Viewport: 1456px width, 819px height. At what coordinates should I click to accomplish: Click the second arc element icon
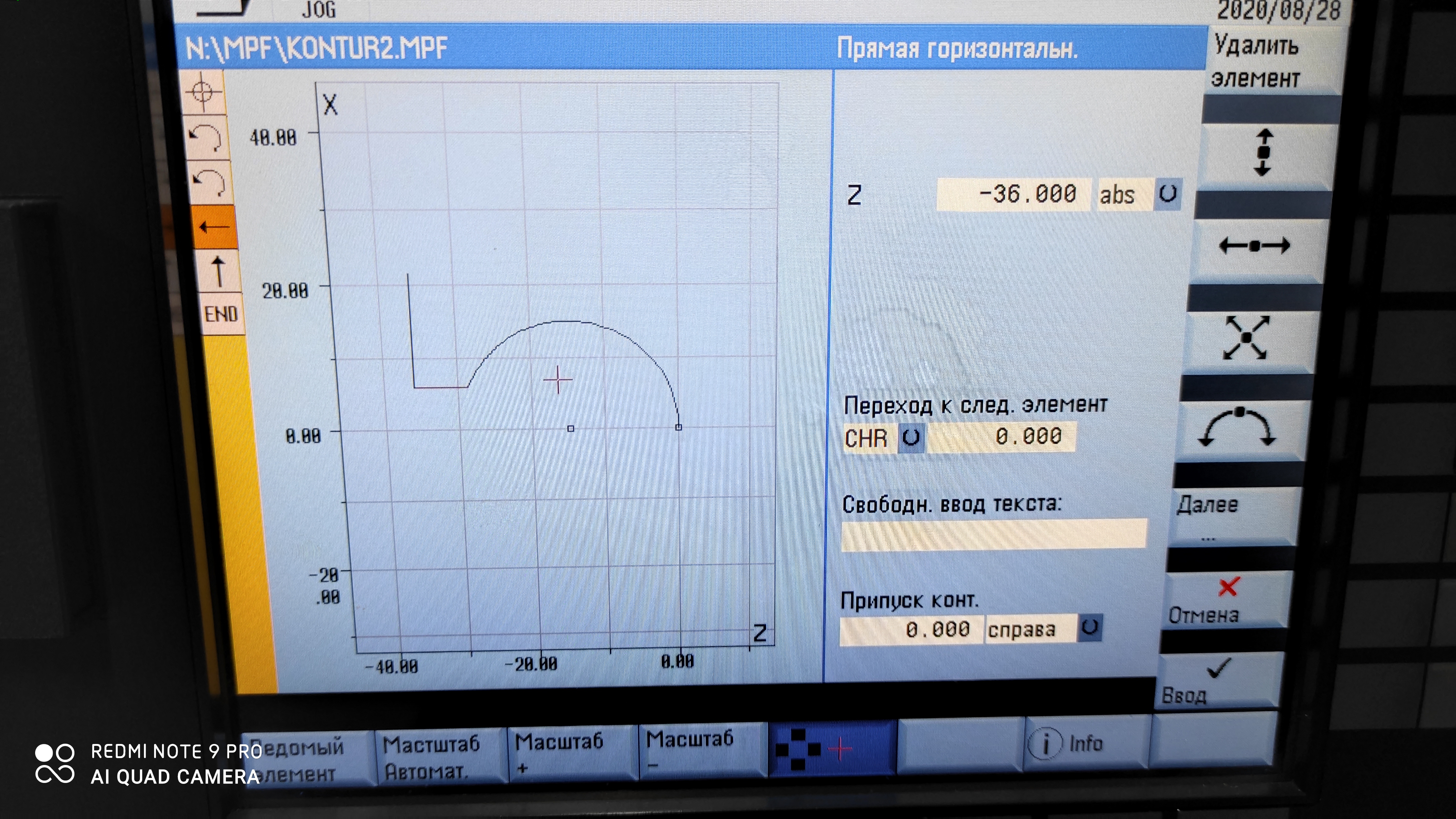click(210, 182)
